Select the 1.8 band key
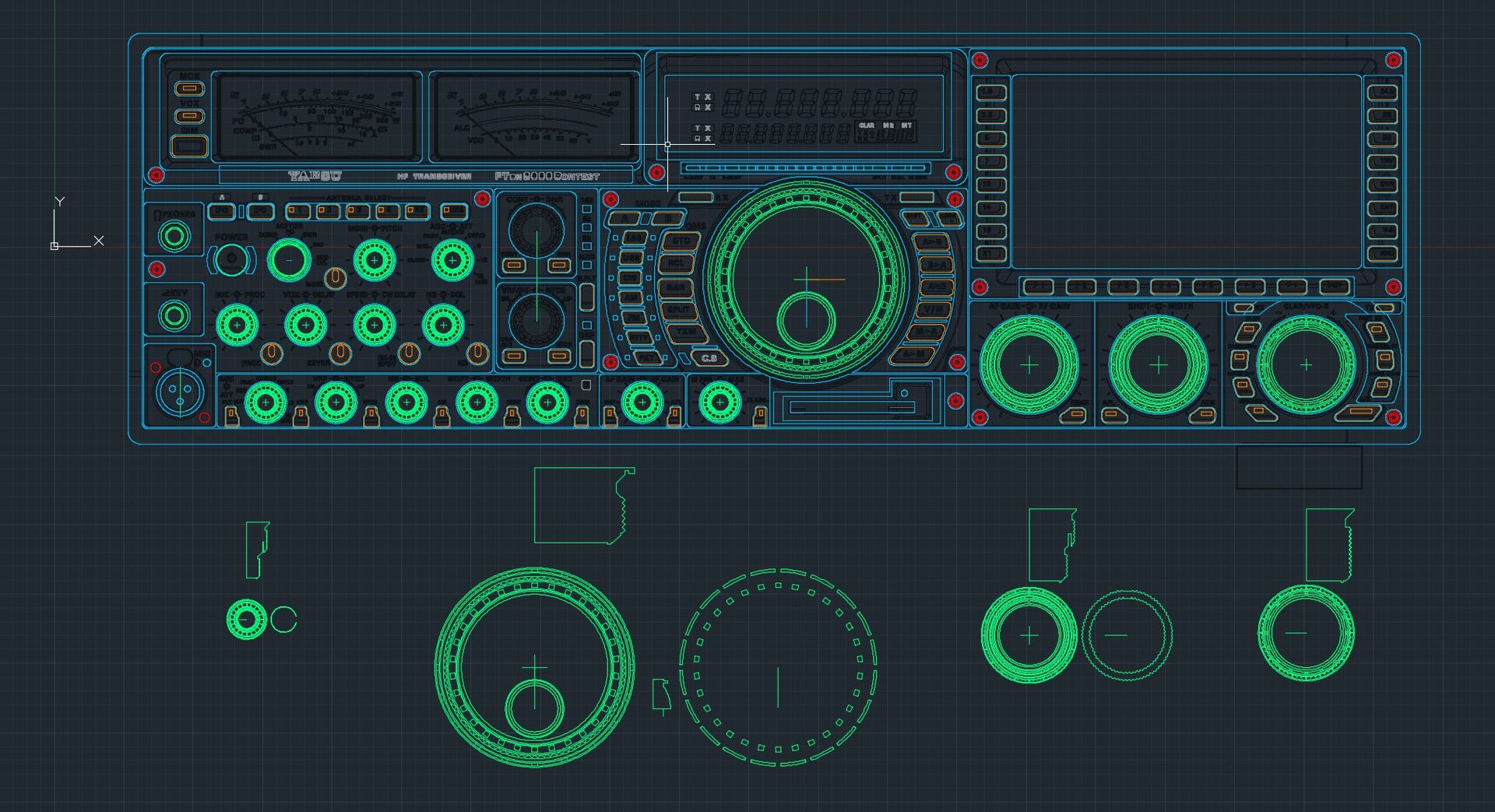The height and width of the screenshot is (812, 1495). 990,93
